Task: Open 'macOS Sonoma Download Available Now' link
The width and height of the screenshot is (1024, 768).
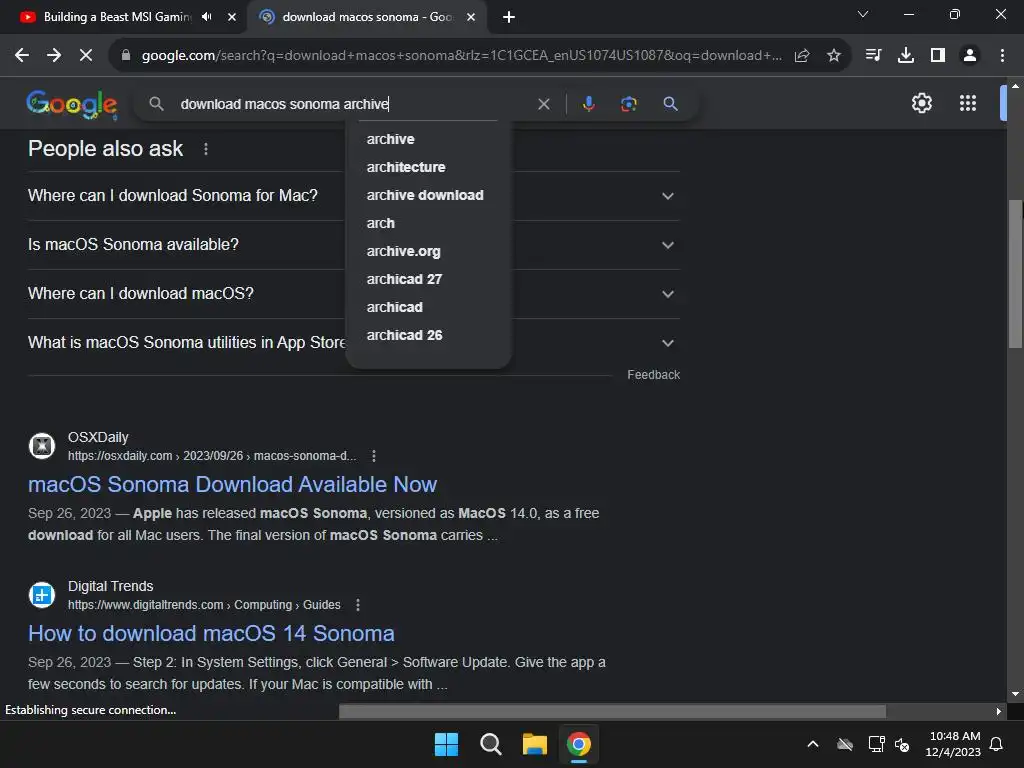Action: (x=232, y=485)
